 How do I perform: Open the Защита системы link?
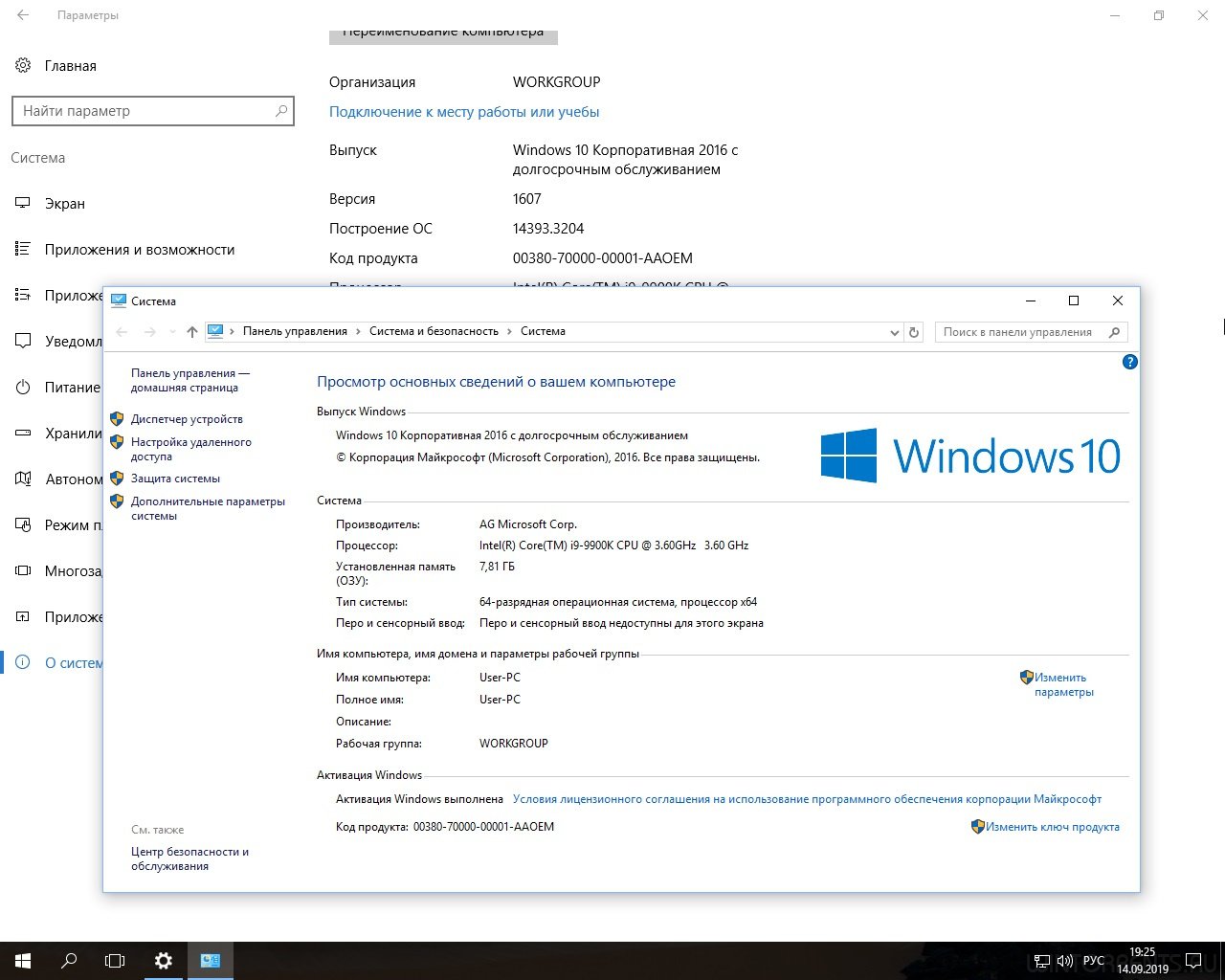tap(175, 479)
